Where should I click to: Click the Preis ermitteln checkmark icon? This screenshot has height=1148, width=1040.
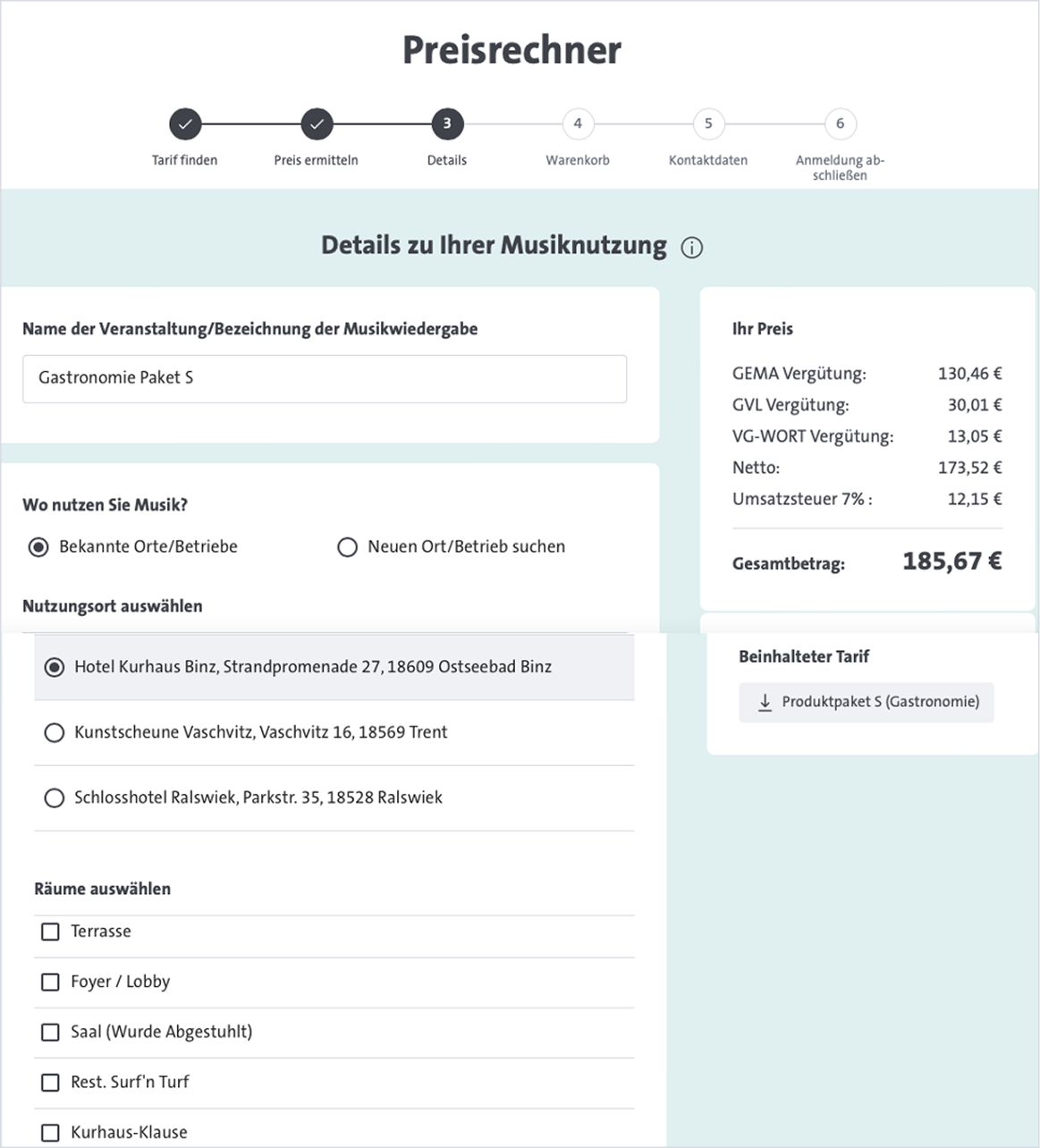click(x=316, y=124)
